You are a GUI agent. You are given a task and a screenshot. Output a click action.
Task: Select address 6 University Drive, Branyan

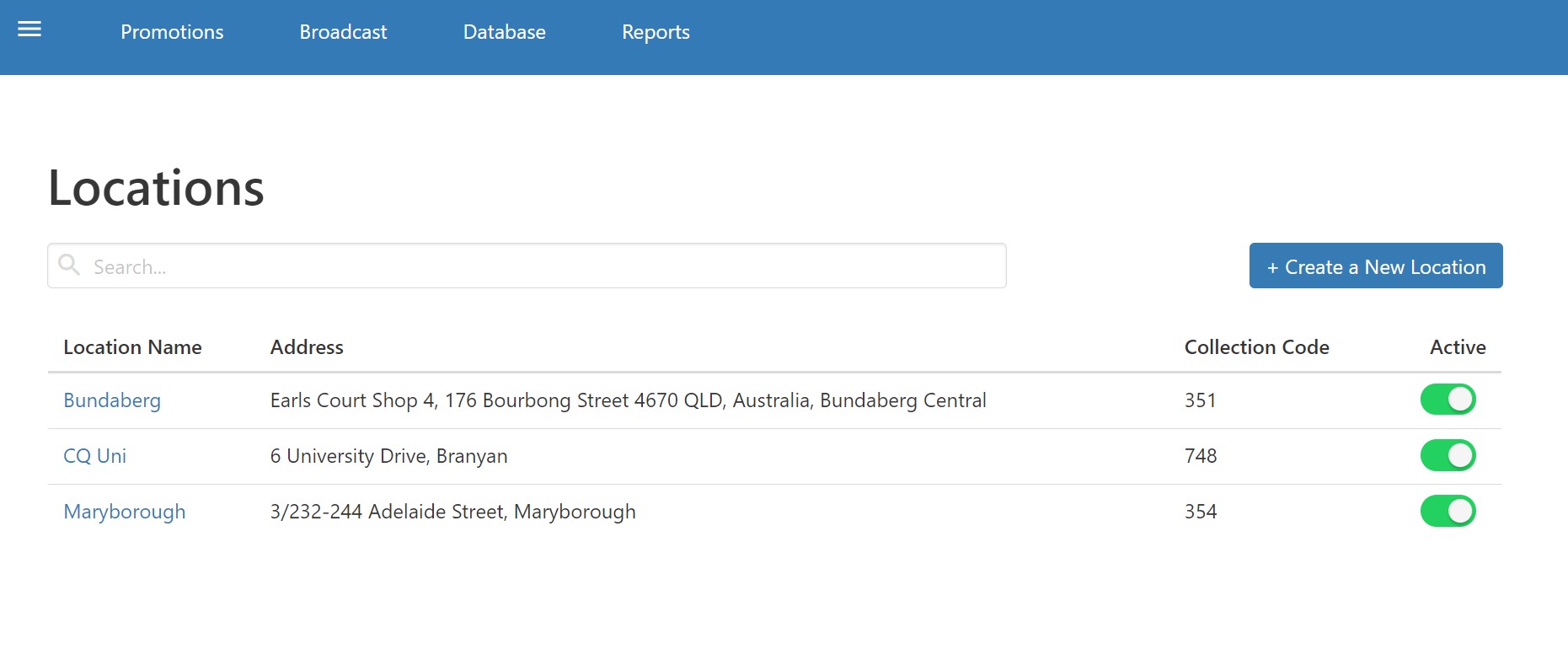388,456
